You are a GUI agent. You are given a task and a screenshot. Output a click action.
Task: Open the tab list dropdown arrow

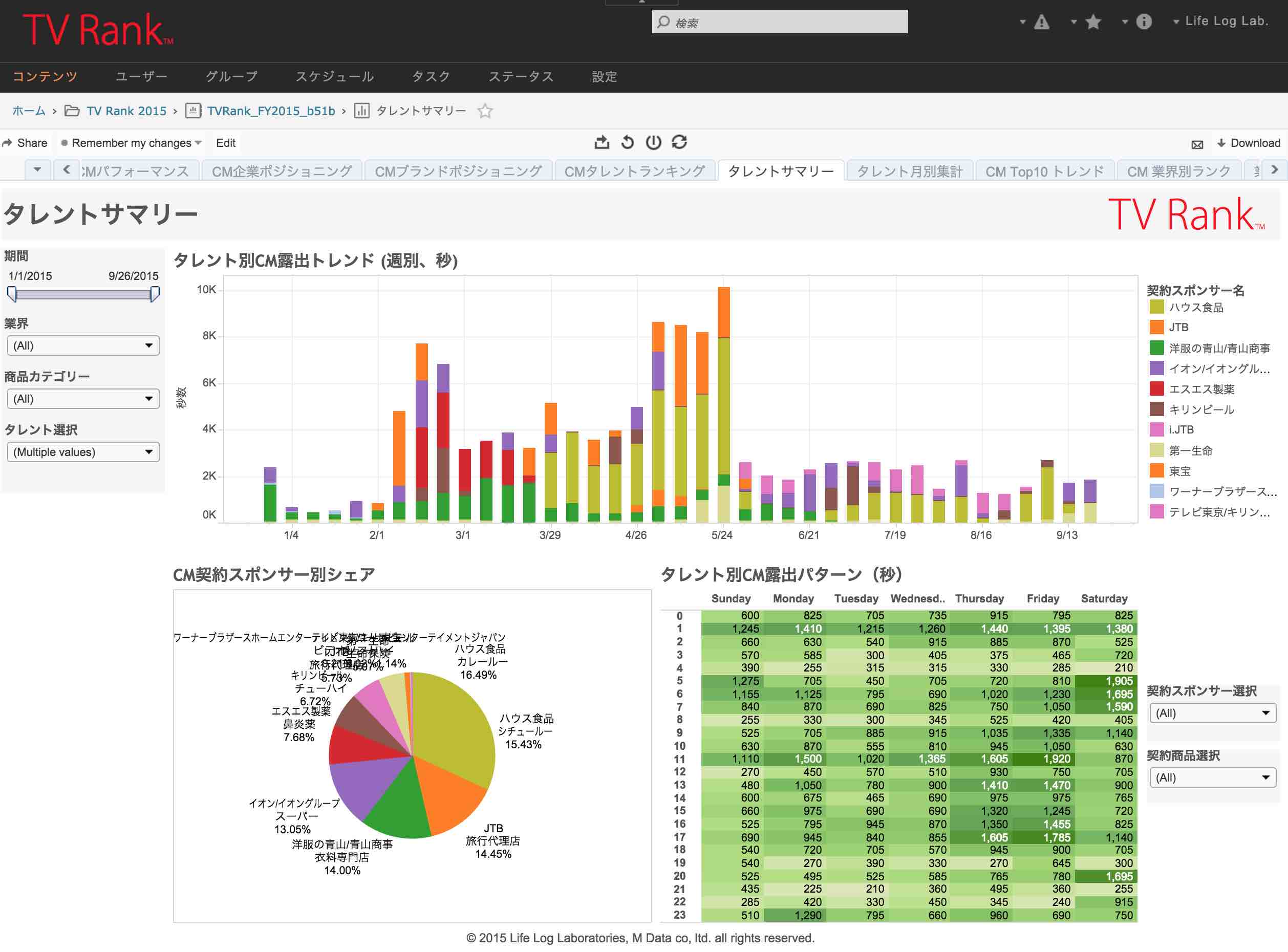(37, 170)
